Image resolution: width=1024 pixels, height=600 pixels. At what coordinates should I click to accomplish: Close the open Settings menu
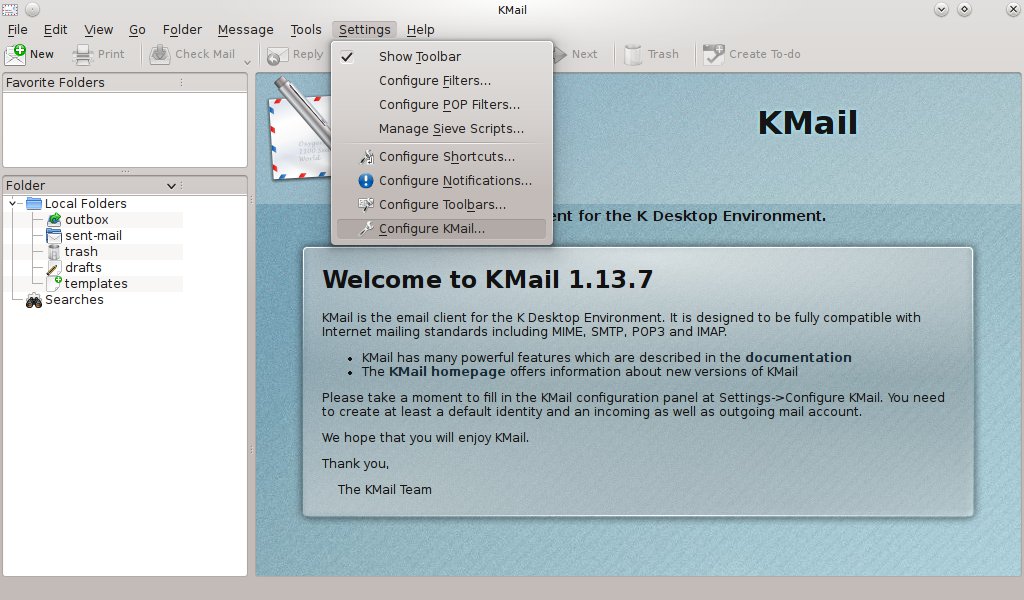click(364, 30)
